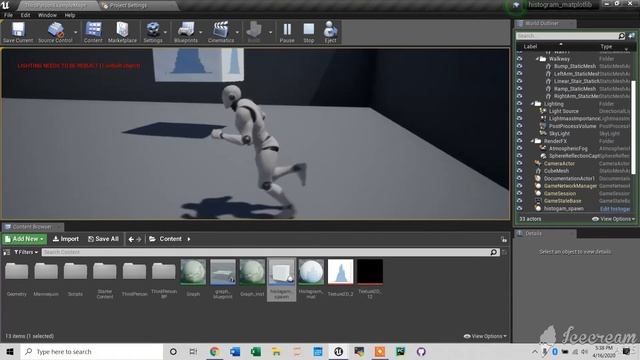Toggle visibility of CubeMesh

[x=520, y=171]
